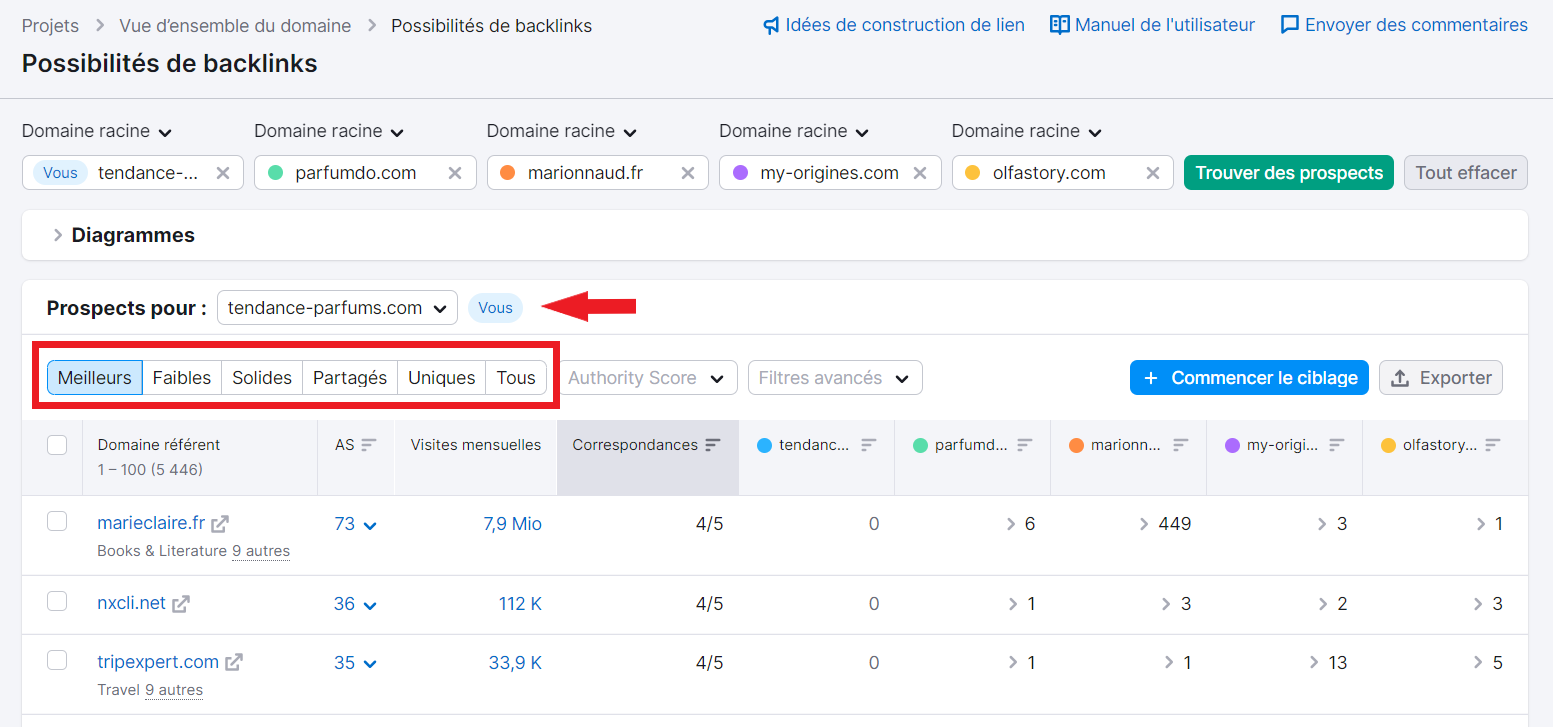The height and width of the screenshot is (727, 1553).
Task: Click the export upload icon
Action: click(x=1401, y=378)
